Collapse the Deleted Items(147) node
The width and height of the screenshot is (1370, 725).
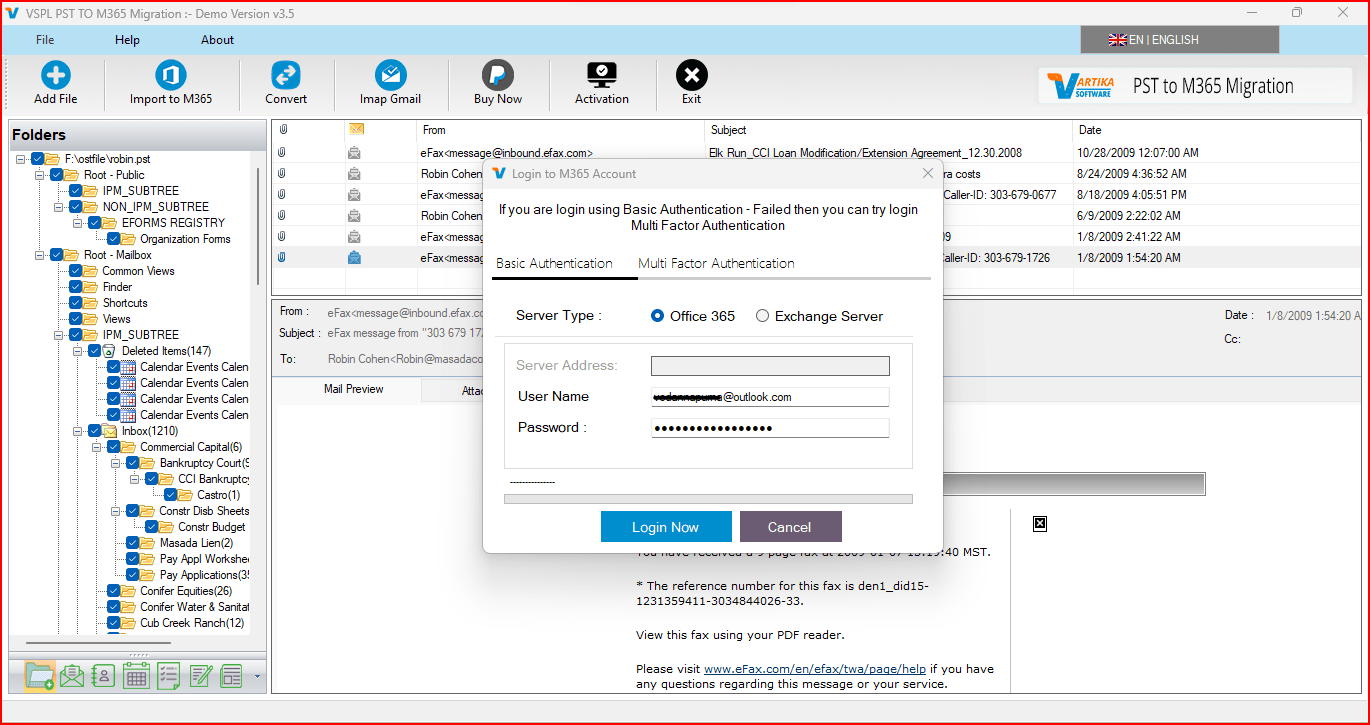tap(78, 351)
